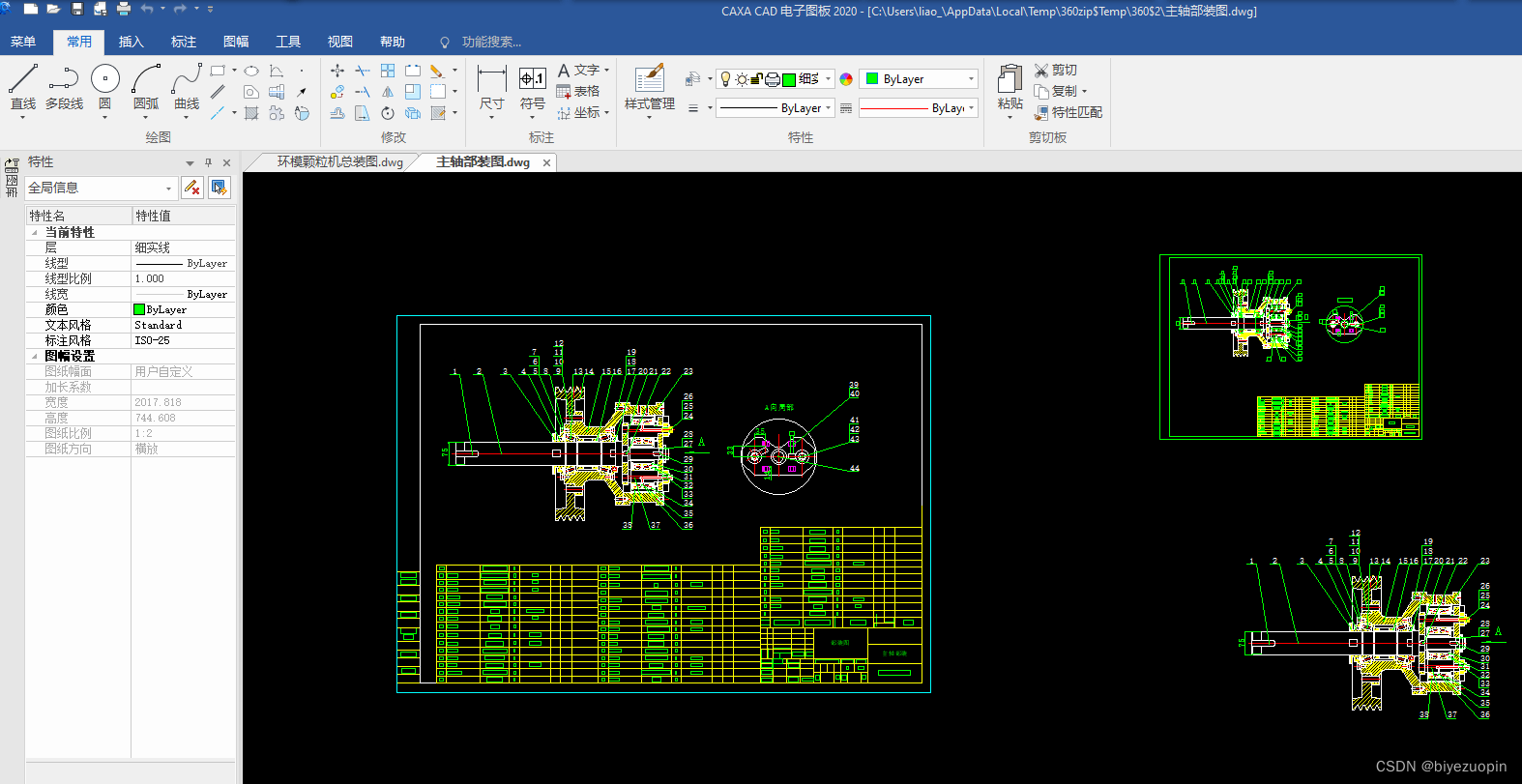Click the Print icon in quick access toolbar

coord(124,9)
